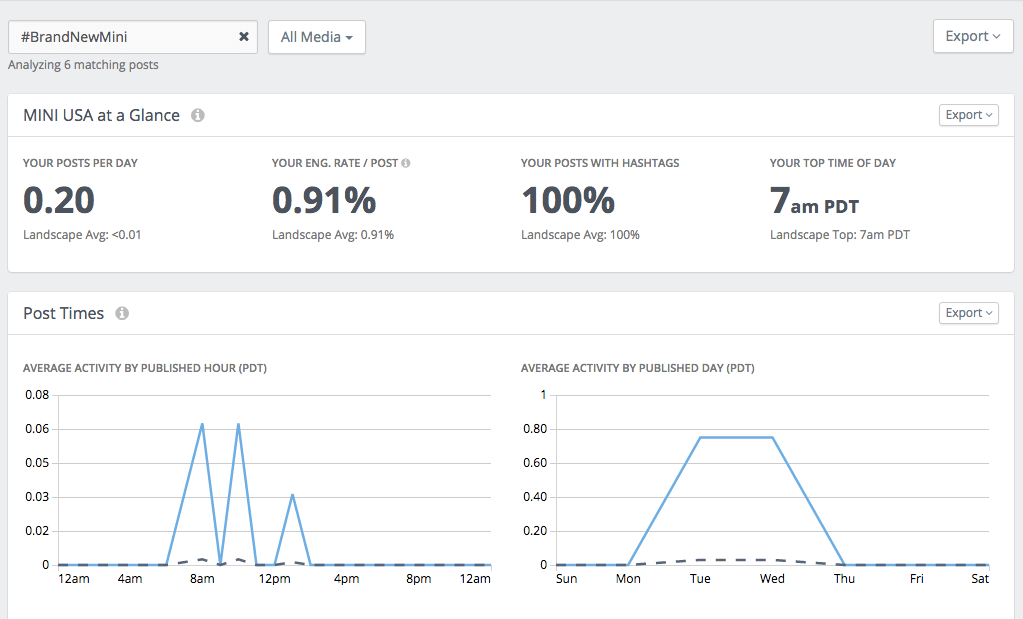Click the Fri label on daily chart axis

pos(917,579)
